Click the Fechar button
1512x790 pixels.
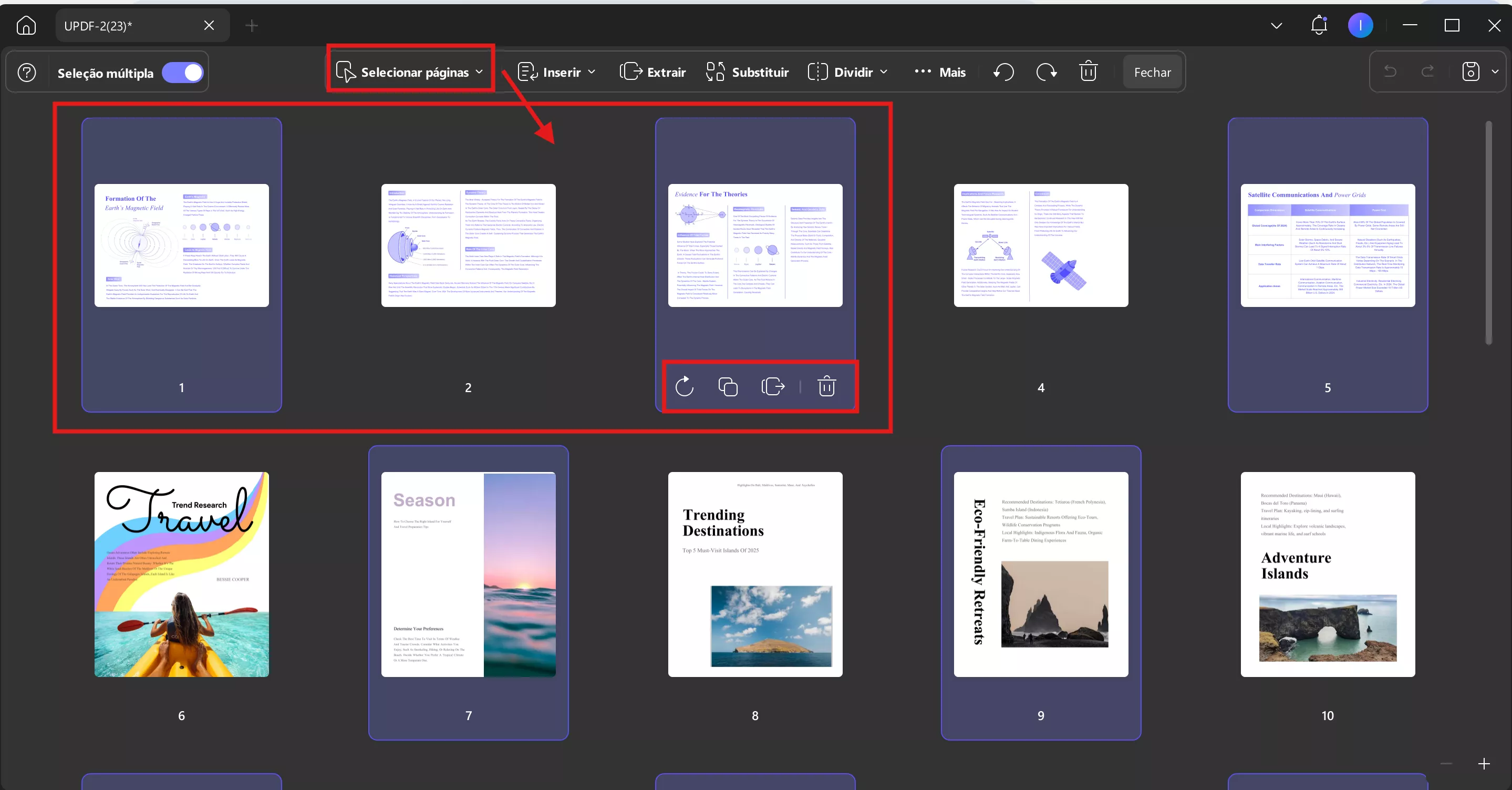1152,72
